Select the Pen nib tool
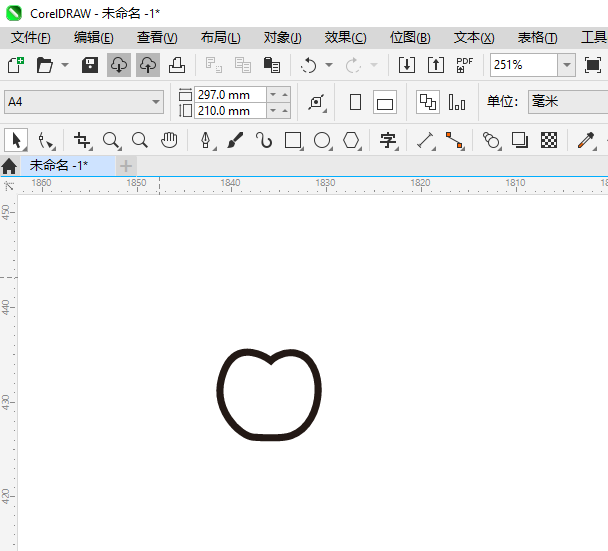Screen dimensions: 608x551 point(206,140)
